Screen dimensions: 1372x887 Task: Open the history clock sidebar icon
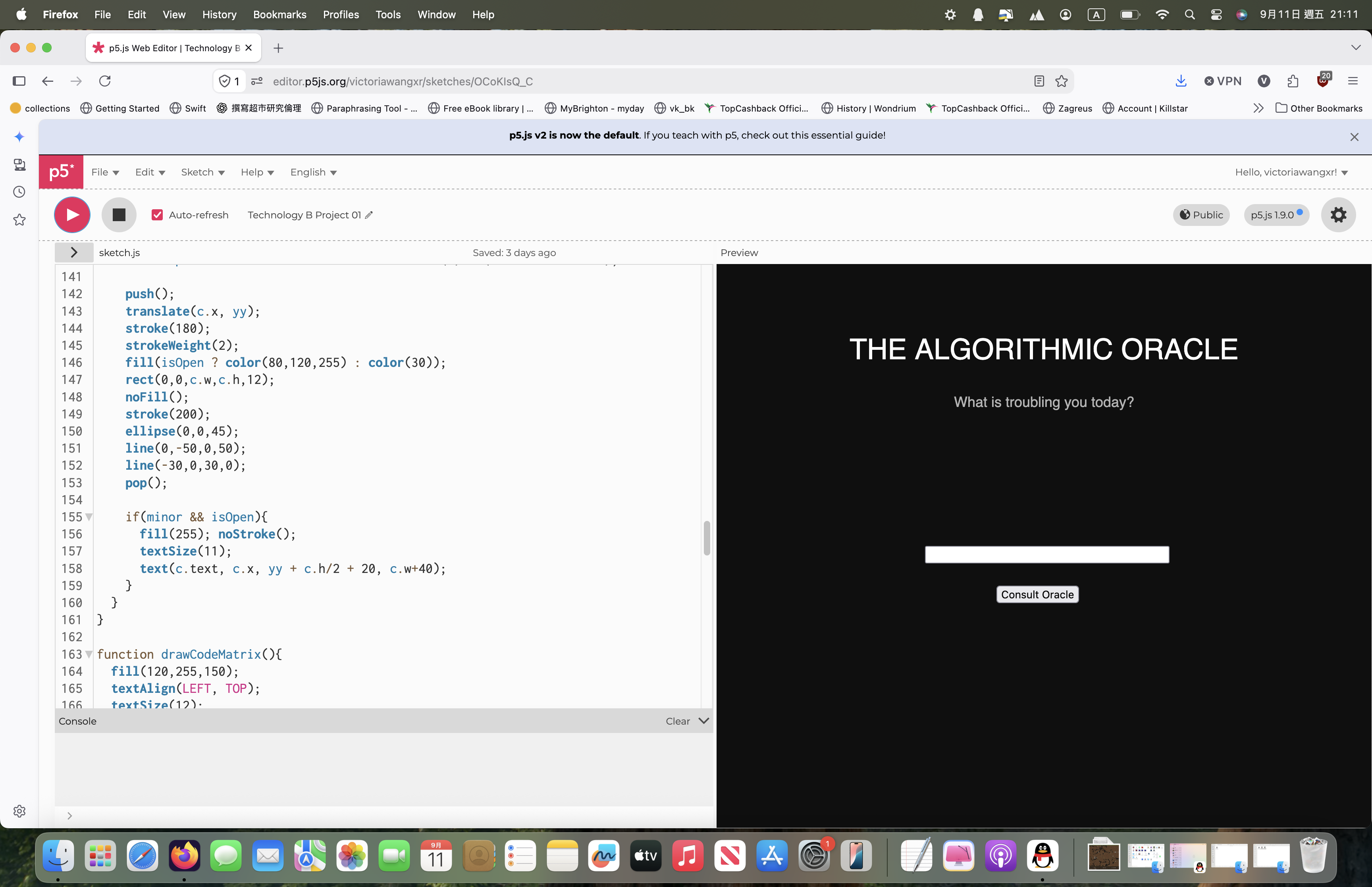(19, 192)
